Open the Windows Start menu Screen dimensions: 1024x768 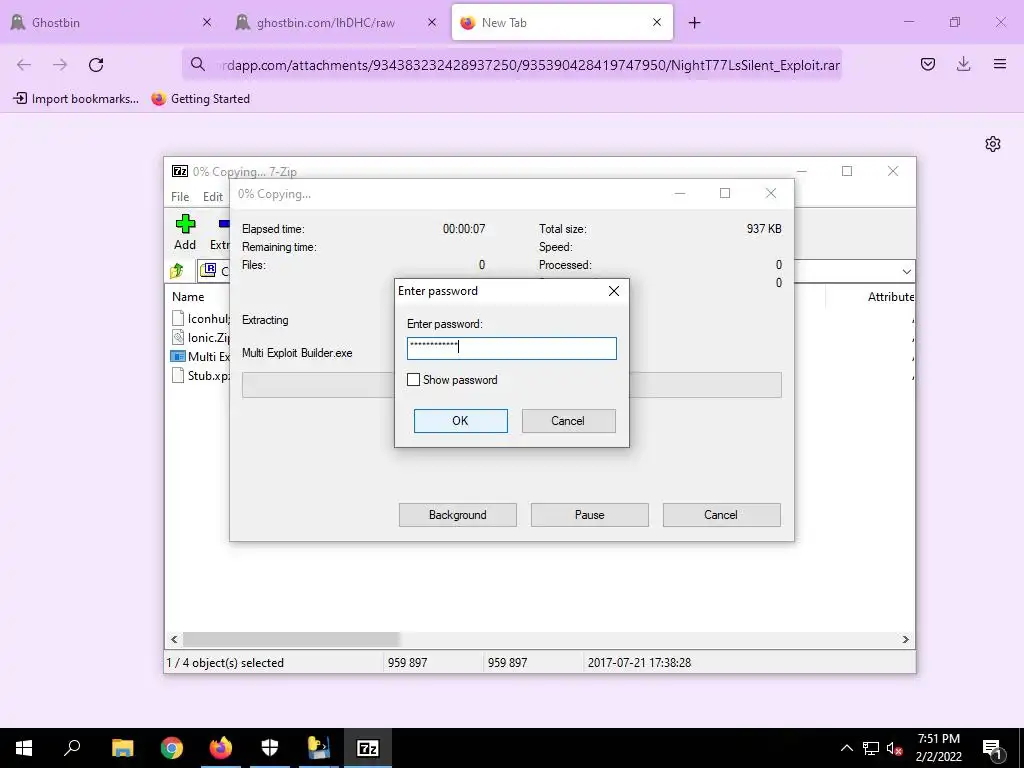[24, 748]
